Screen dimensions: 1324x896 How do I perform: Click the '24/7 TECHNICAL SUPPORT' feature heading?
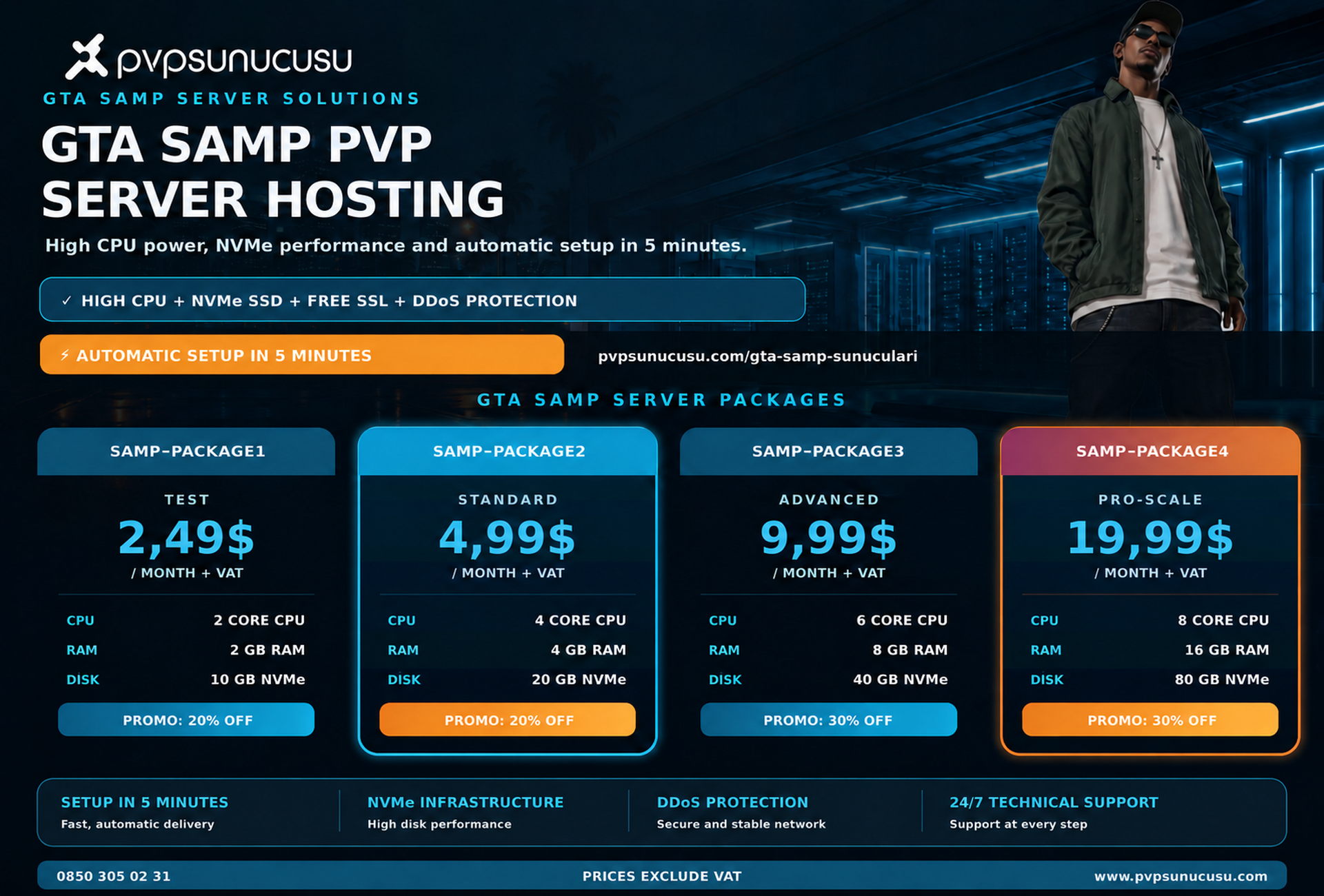(1053, 802)
